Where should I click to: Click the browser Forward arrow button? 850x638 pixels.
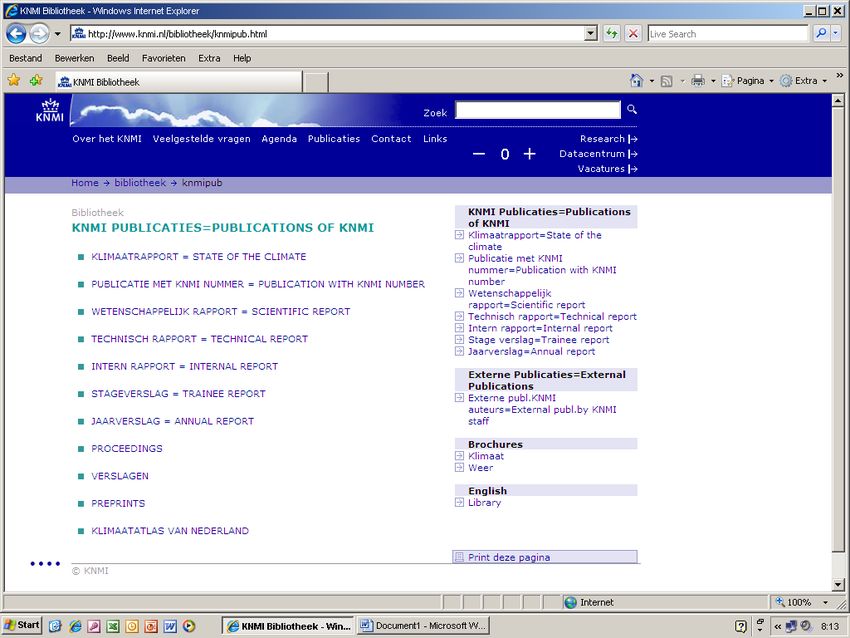39,34
